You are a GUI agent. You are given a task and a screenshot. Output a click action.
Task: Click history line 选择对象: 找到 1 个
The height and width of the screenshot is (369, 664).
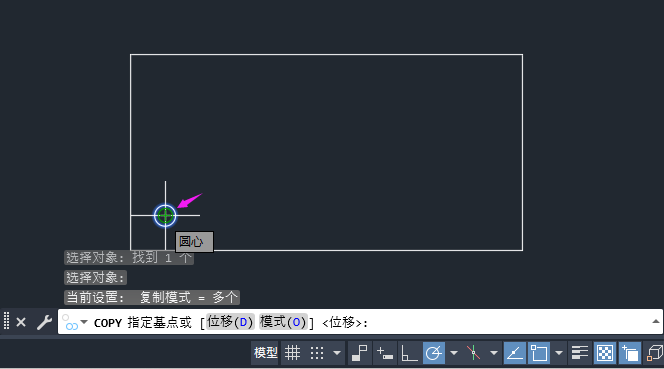click(129, 258)
